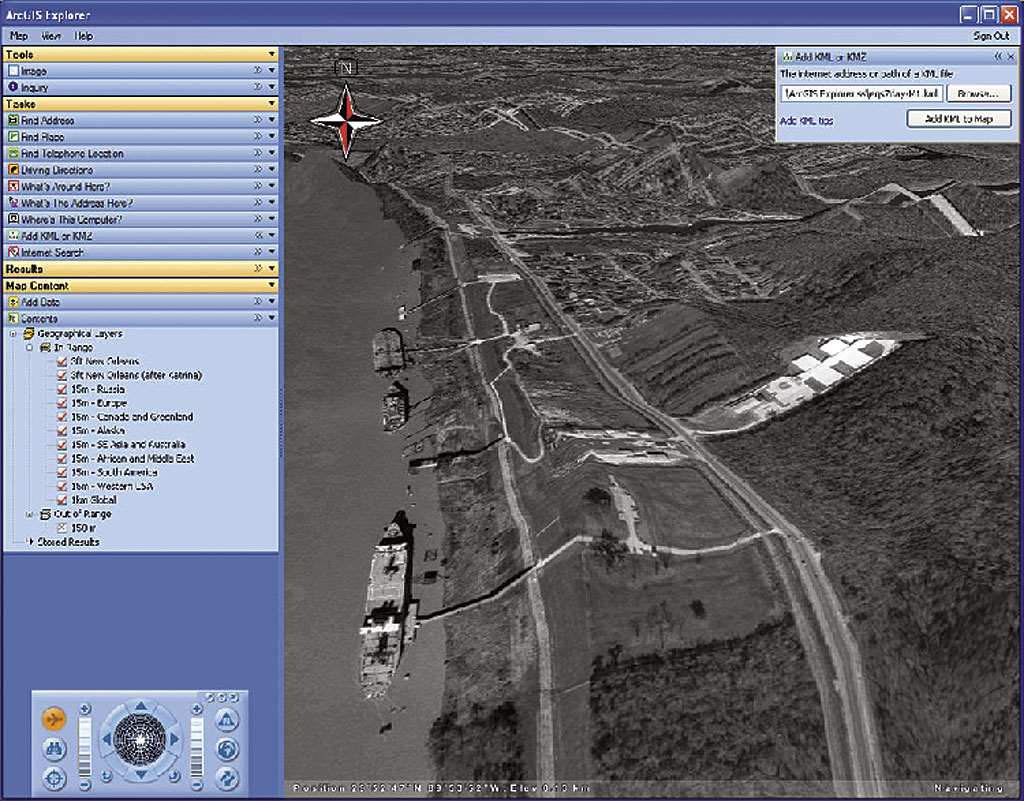
Task: Open the What's The Address Here? task
Action: click(x=77, y=203)
